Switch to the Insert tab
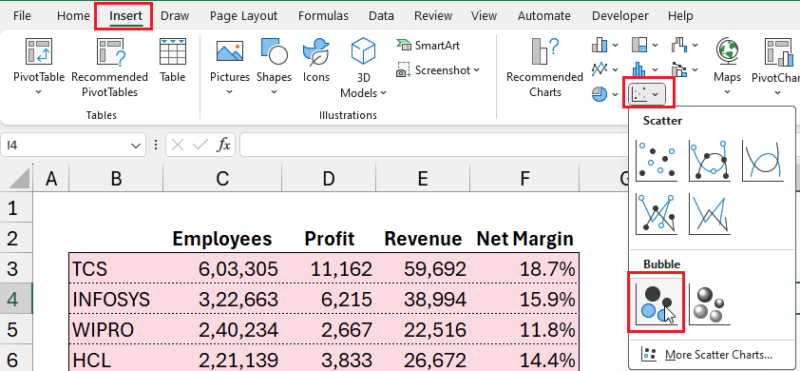The image size is (800, 371). pyautogui.click(x=126, y=16)
